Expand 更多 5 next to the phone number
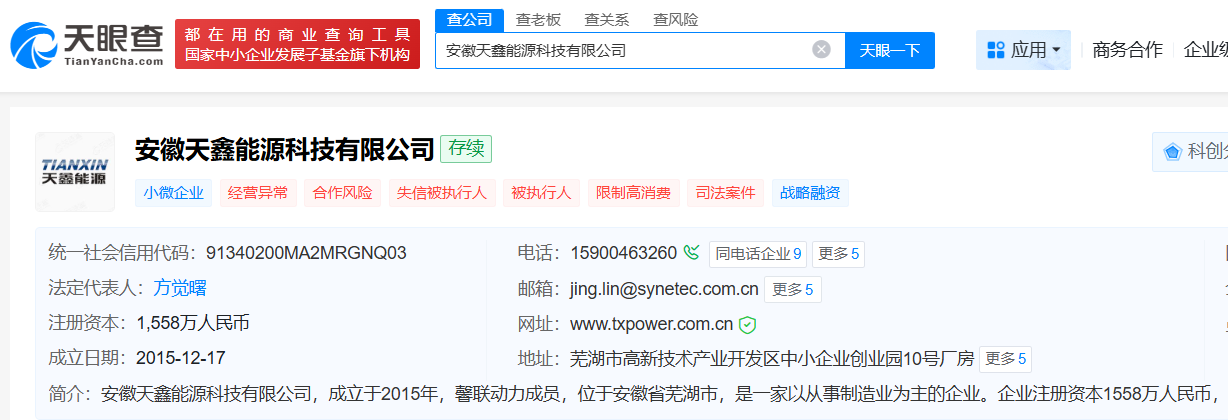This screenshot has height=420, width=1228. click(x=838, y=254)
